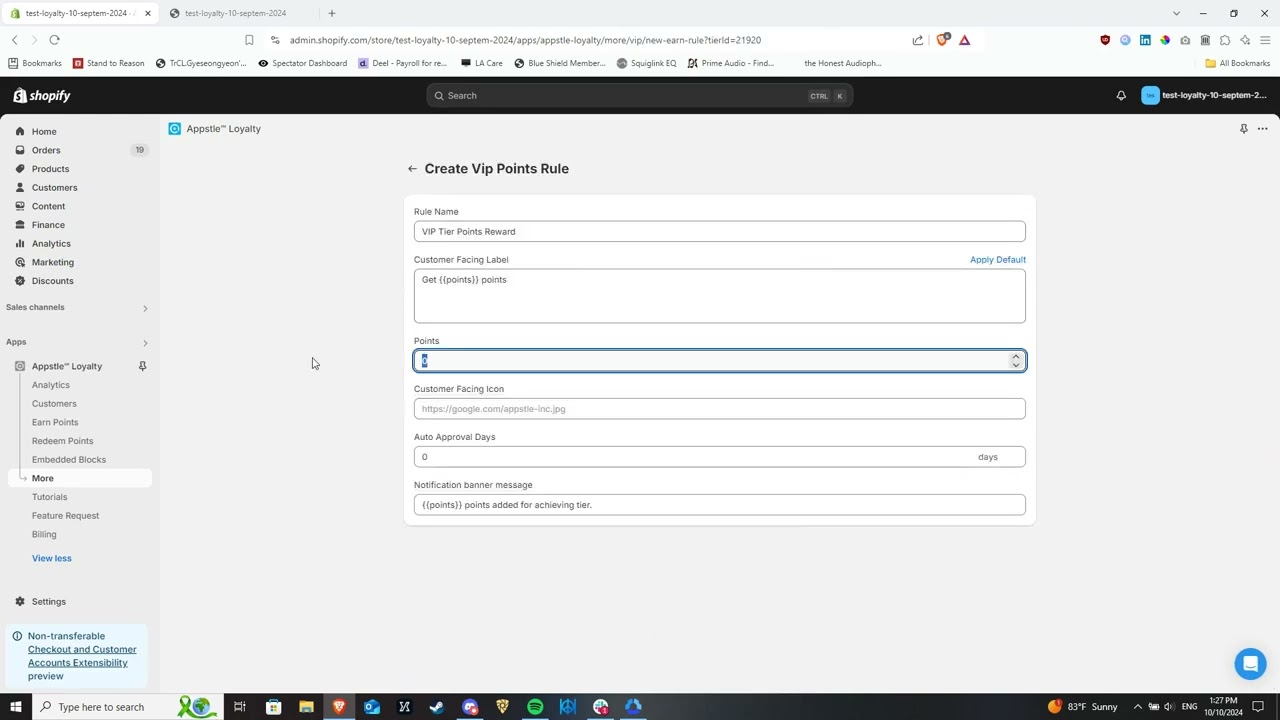The height and width of the screenshot is (720, 1280).
Task: Open Earn Points page
Action: click(55, 422)
